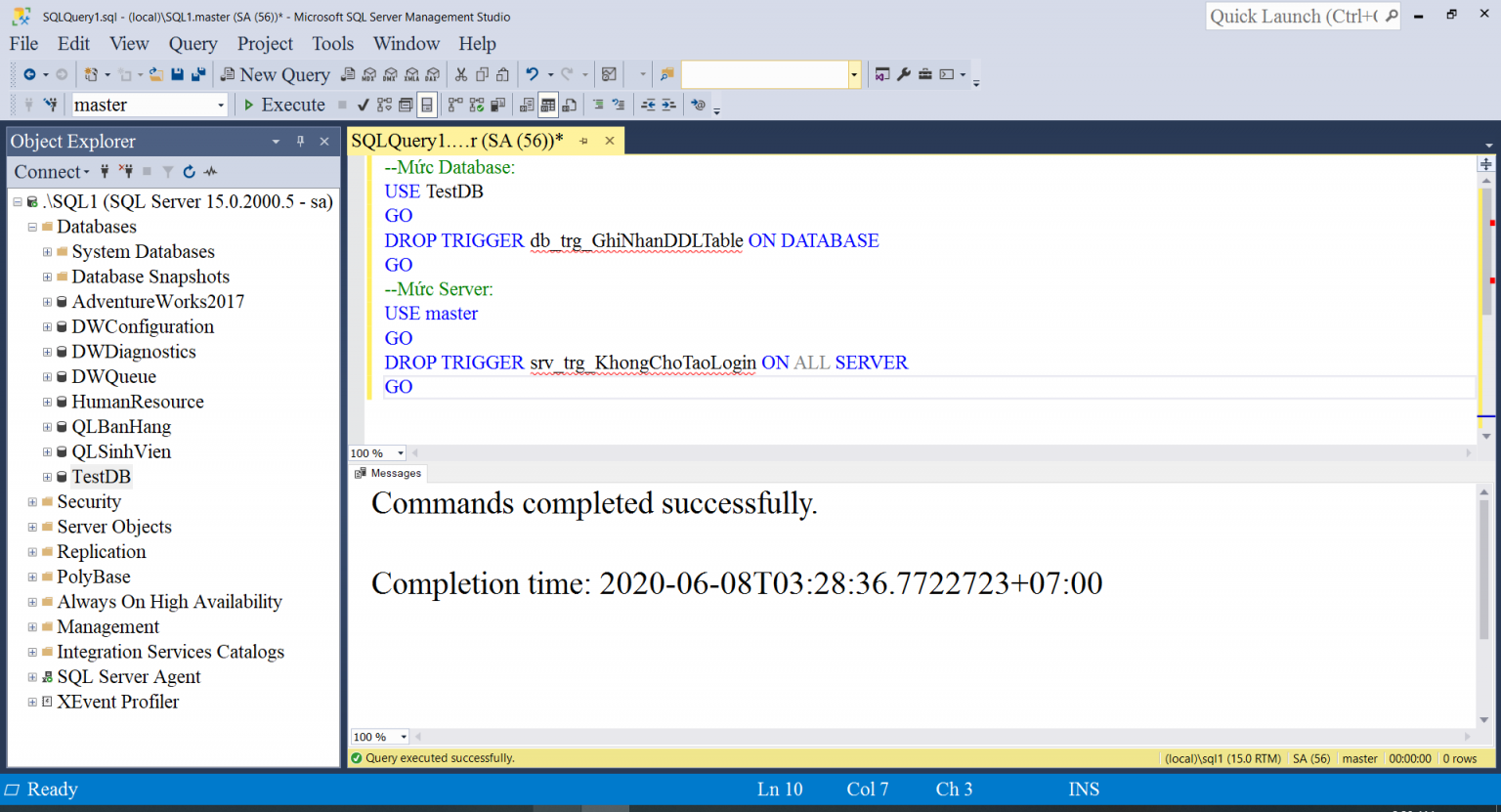Open the editor zoom 100 % dropdown

(x=400, y=453)
